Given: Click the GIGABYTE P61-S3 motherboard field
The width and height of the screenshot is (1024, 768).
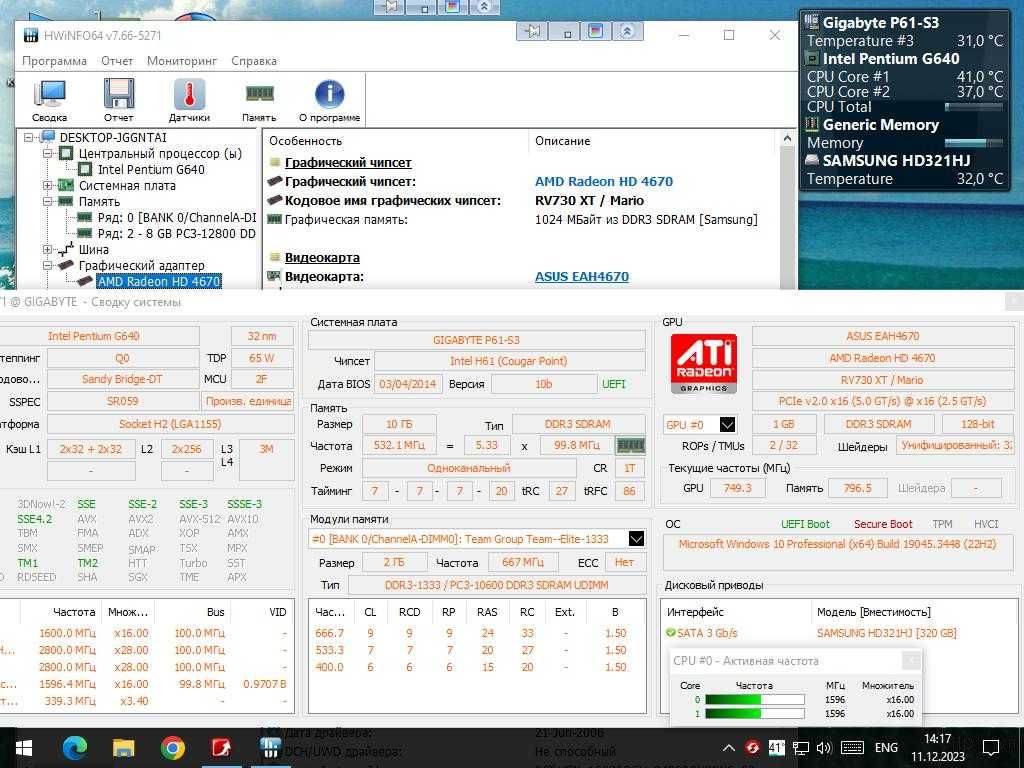Looking at the screenshot, I should 476,340.
